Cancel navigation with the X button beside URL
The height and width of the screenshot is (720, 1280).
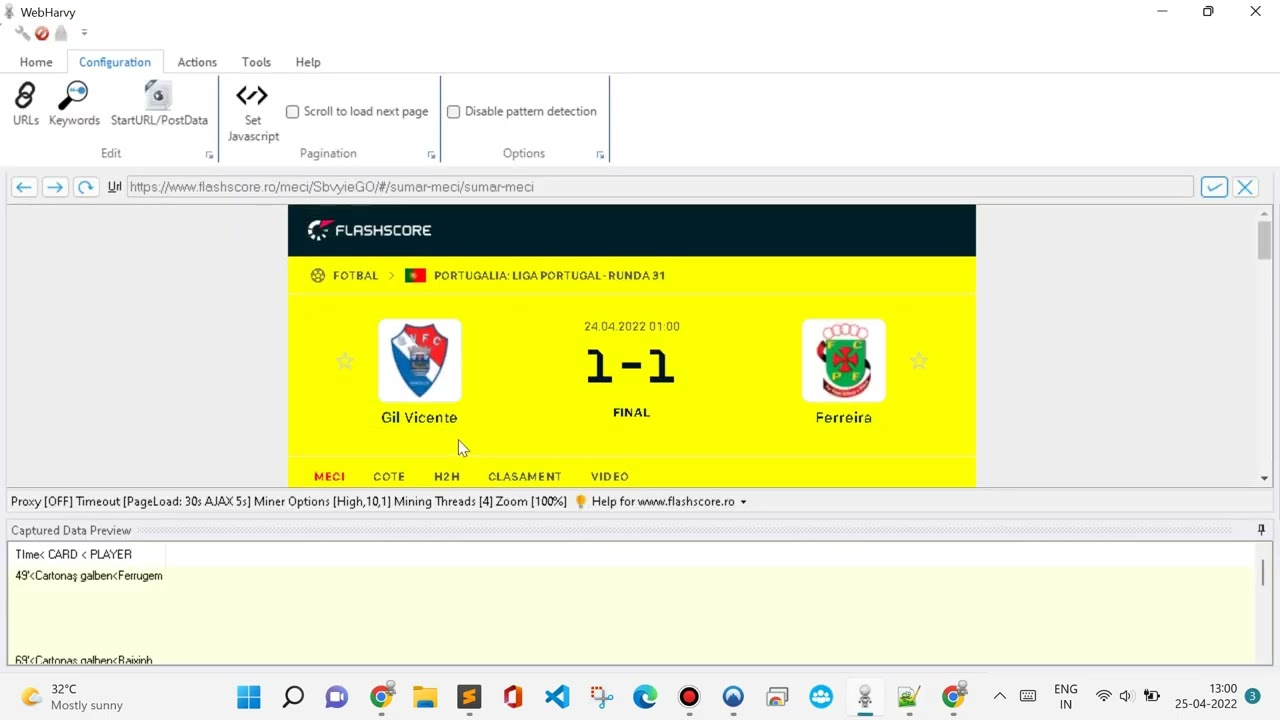click(x=1245, y=187)
